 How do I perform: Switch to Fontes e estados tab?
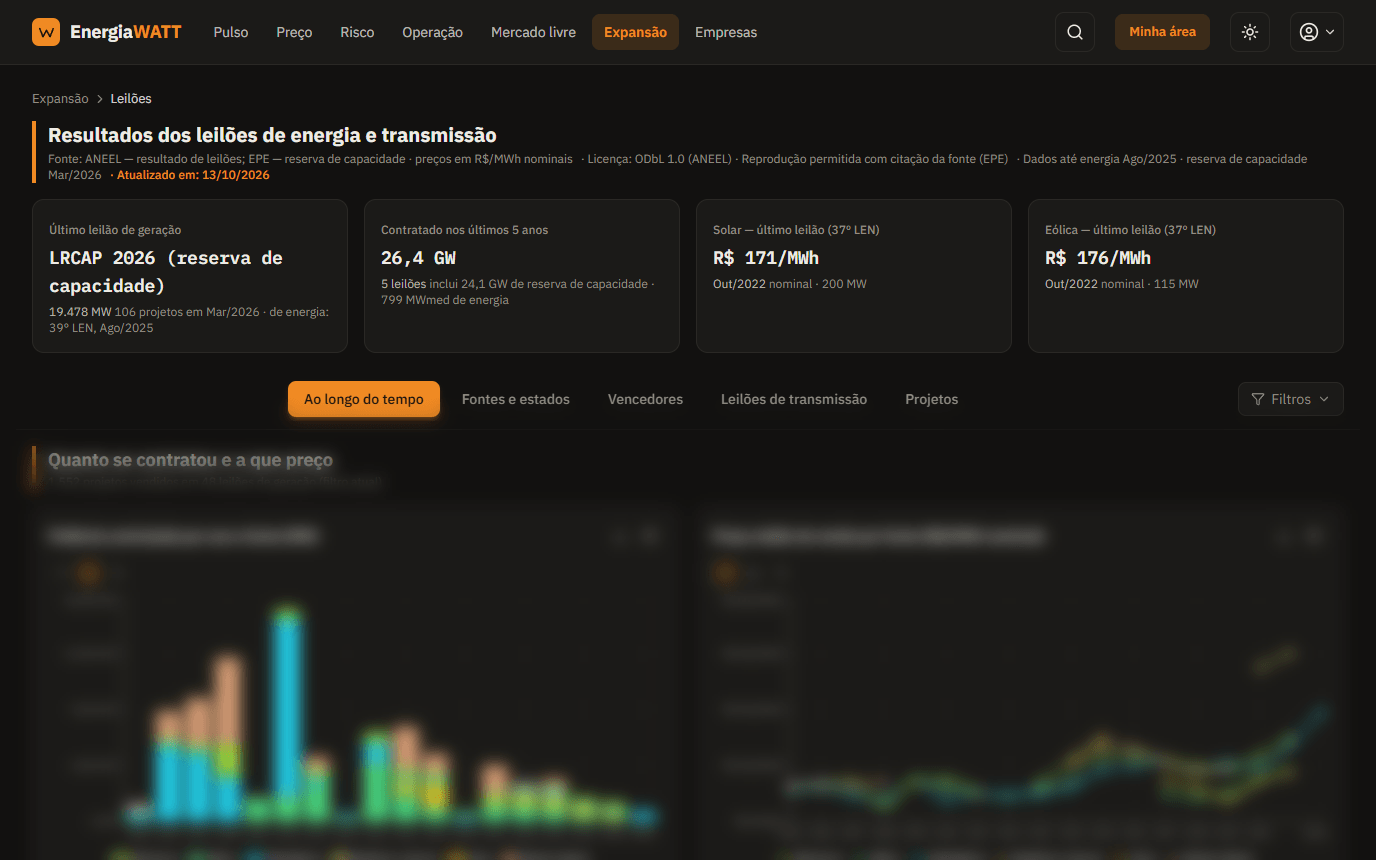[516, 399]
